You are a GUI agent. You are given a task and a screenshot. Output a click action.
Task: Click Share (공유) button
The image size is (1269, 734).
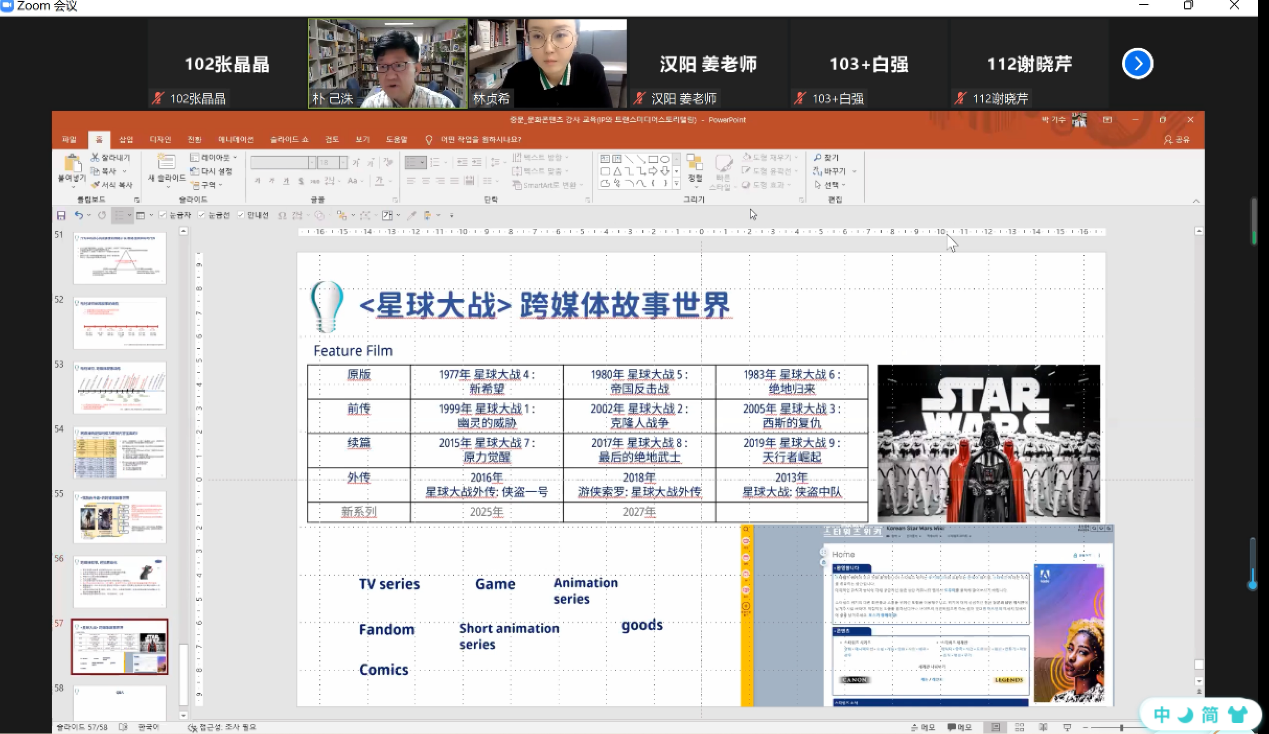1177,140
